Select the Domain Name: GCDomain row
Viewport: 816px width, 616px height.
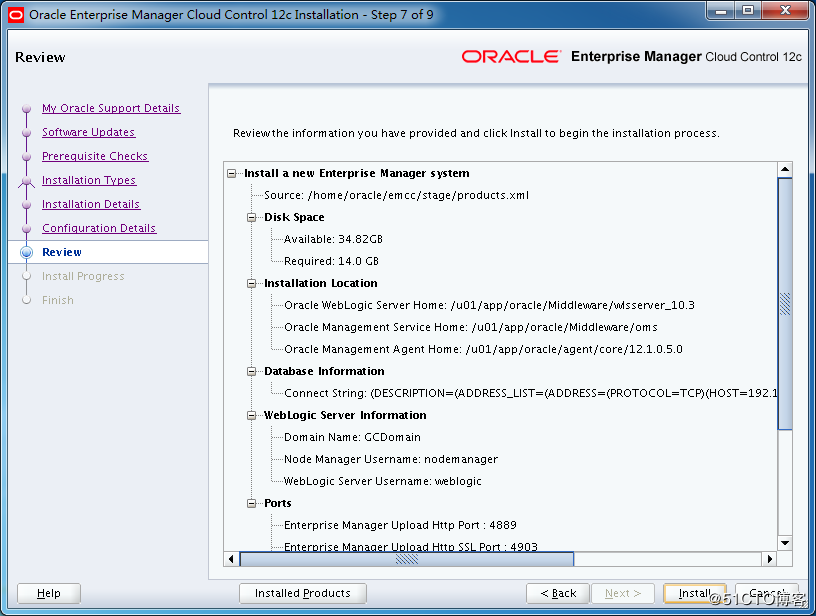click(352, 438)
